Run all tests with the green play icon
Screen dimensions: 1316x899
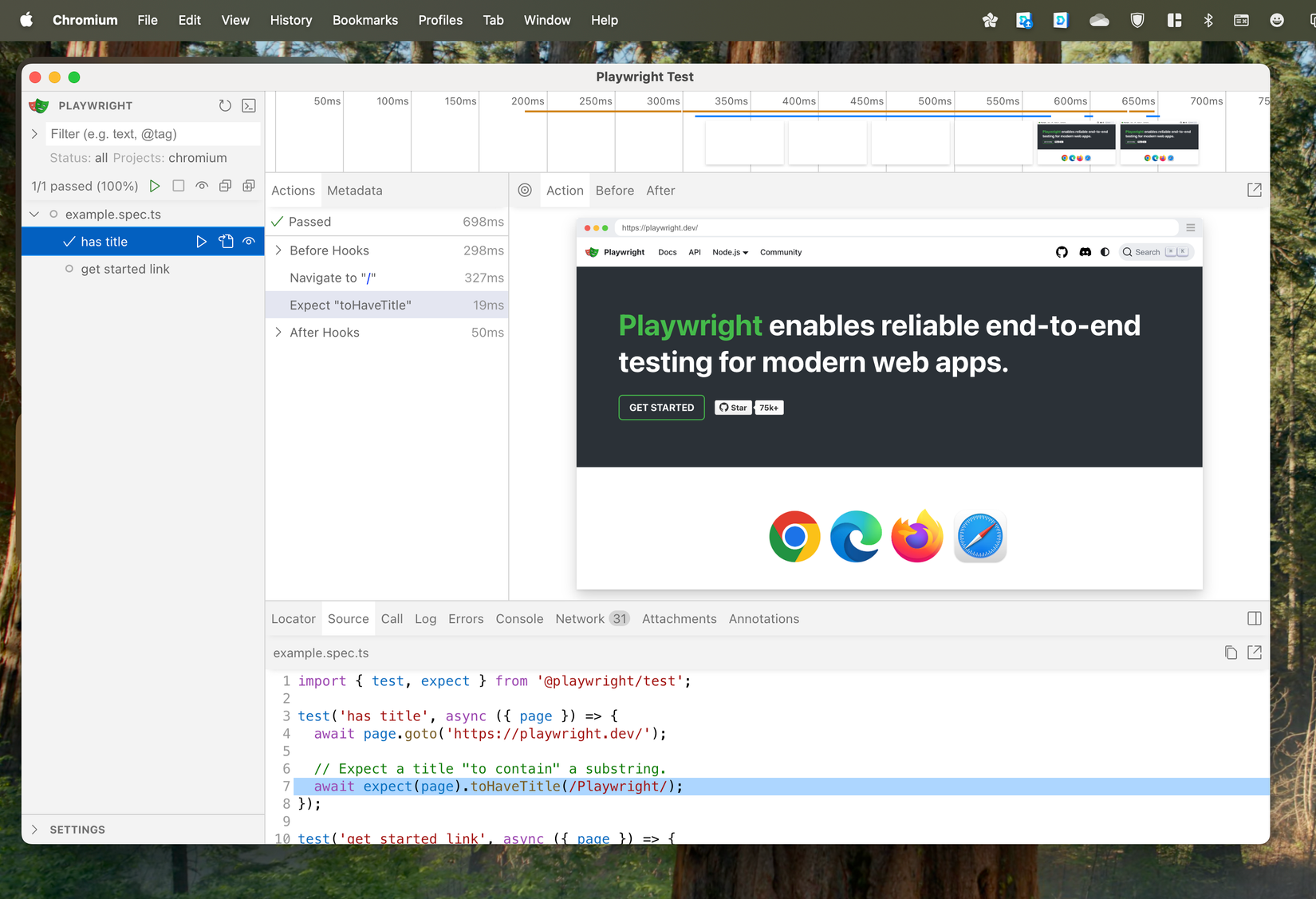click(155, 186)
